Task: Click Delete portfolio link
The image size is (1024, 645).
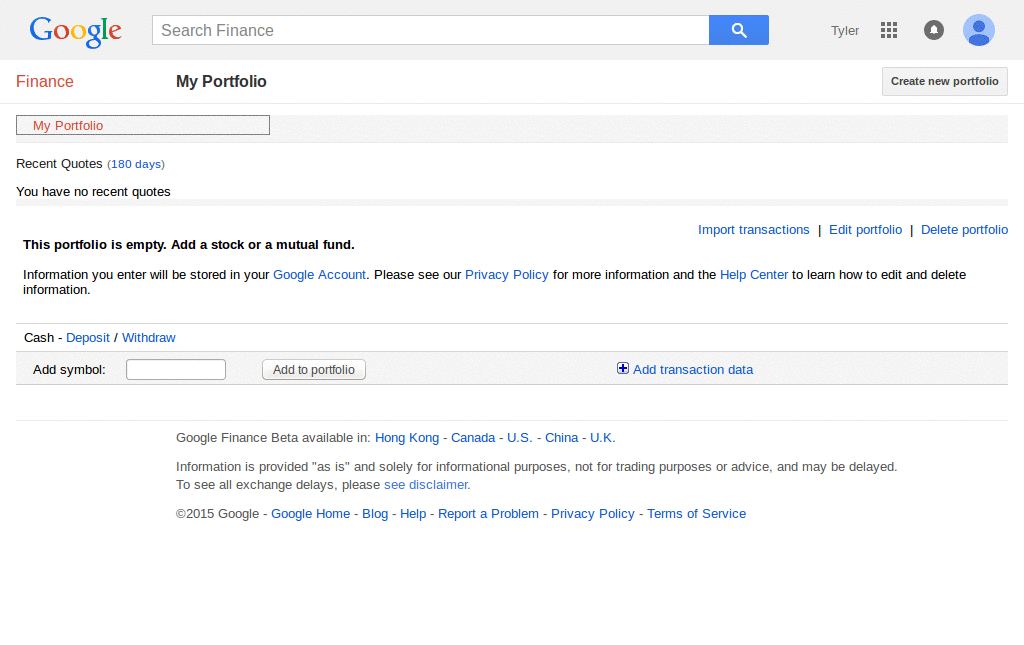Action: pyautogui.click(x=965, y=230)
